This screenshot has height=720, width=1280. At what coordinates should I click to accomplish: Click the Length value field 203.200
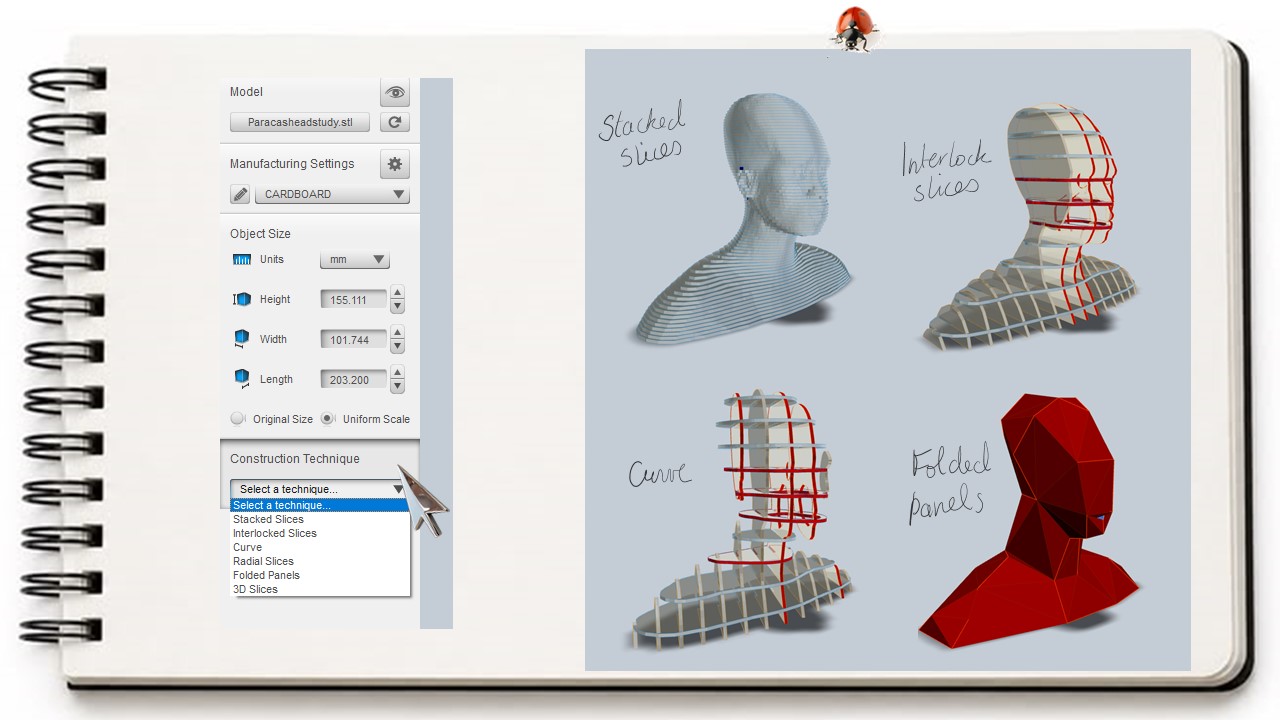point(353,380)
